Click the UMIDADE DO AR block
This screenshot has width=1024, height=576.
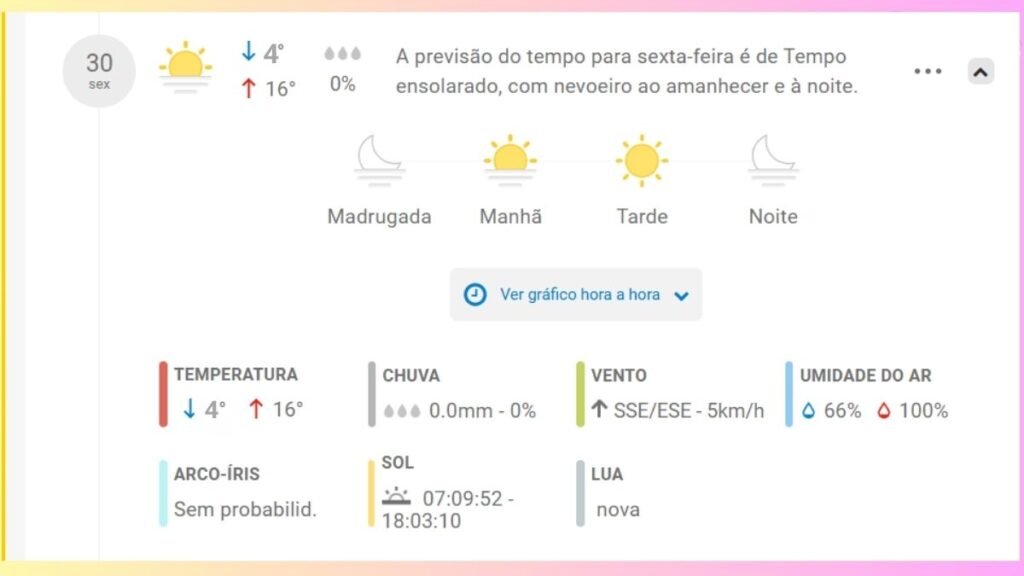coord(867,394)
